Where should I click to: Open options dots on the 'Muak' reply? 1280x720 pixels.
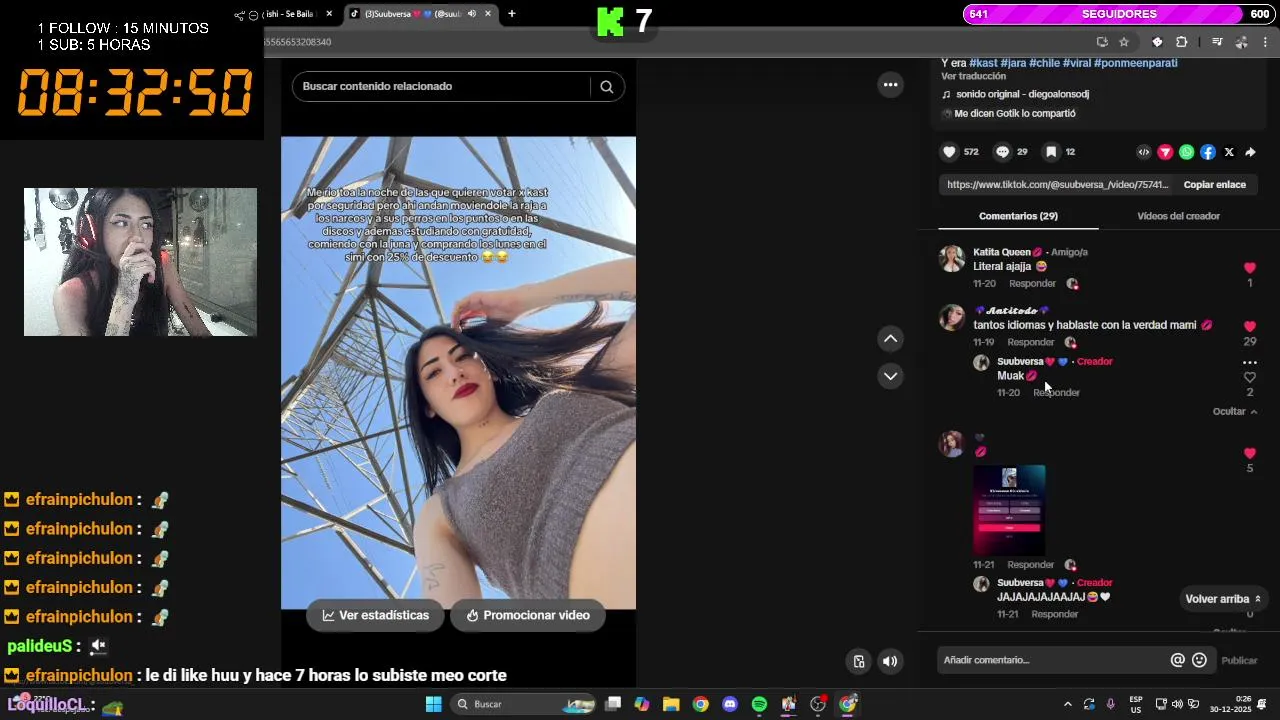(x=1249, y=362)
